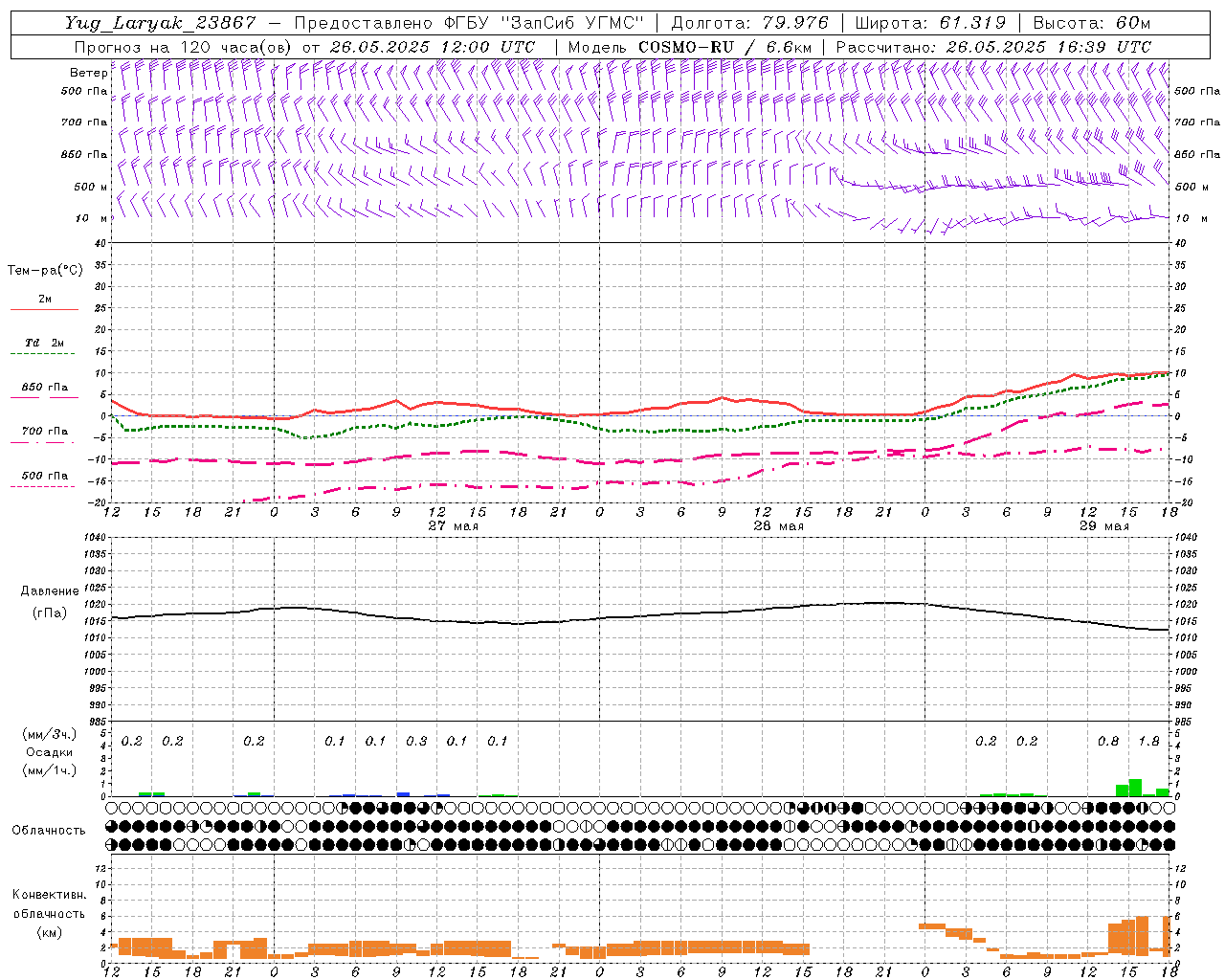This screenshot has height=980, width=1225.
Task: Click the 0.3 precipitation amount
Action: tap(416, 742)
